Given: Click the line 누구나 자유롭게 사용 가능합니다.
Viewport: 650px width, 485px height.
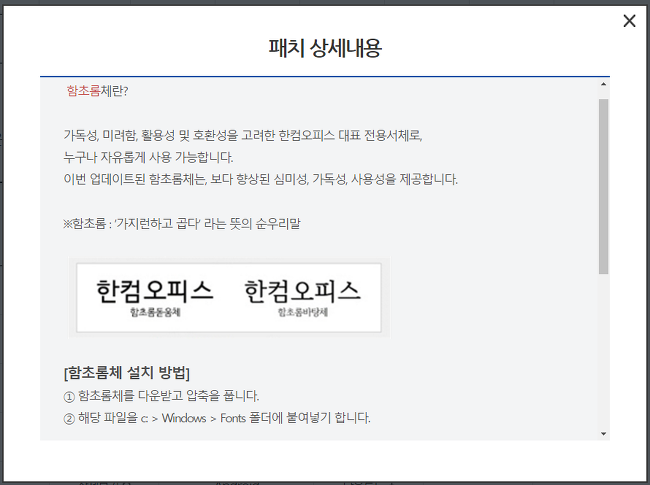Looking at the screenshot, I should 148,158.
